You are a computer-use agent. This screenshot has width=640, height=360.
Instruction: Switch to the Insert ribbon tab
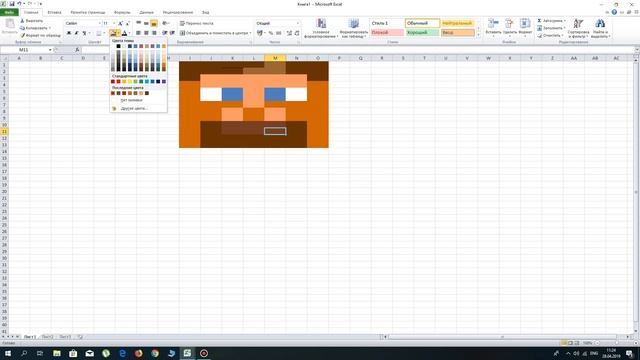[x=54, y=12]
